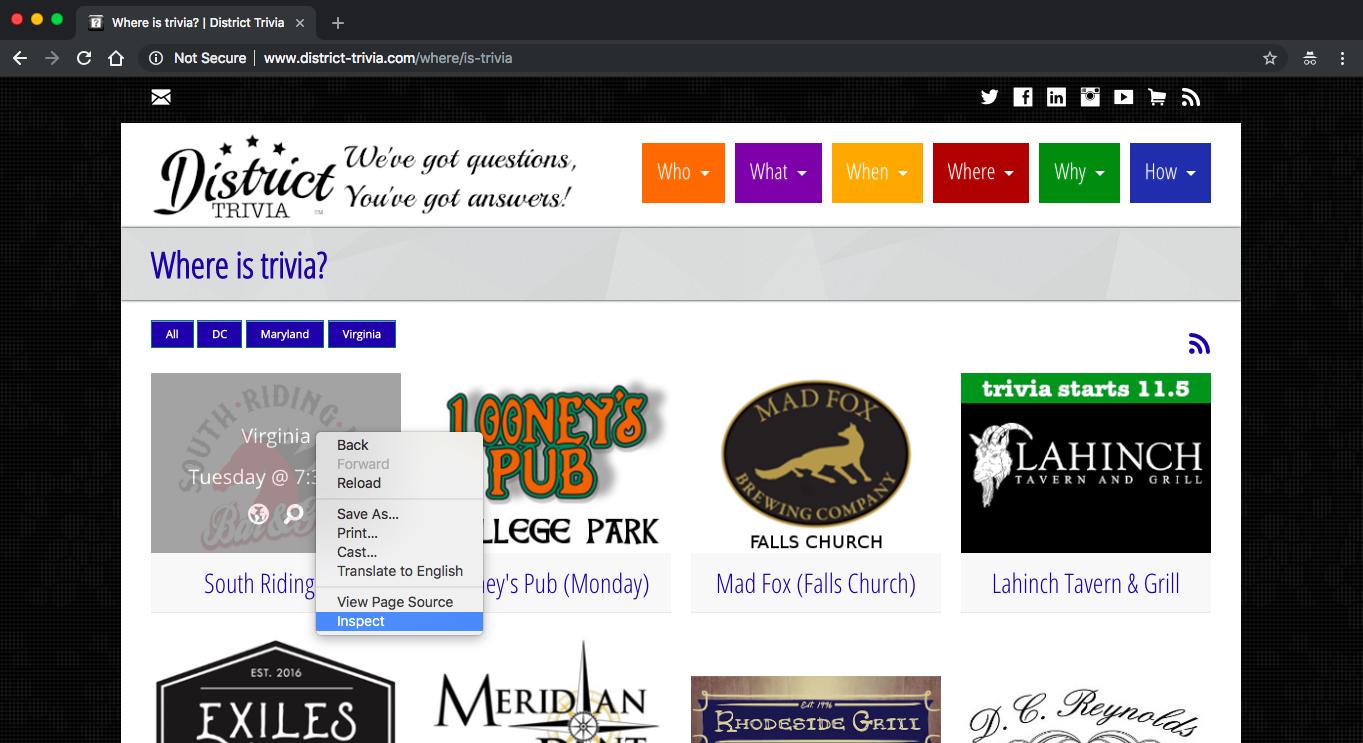Image resolution: width=1363 pixels, height=743 pixels.
Task: Expand the How menu
Action: (1170, 173)
